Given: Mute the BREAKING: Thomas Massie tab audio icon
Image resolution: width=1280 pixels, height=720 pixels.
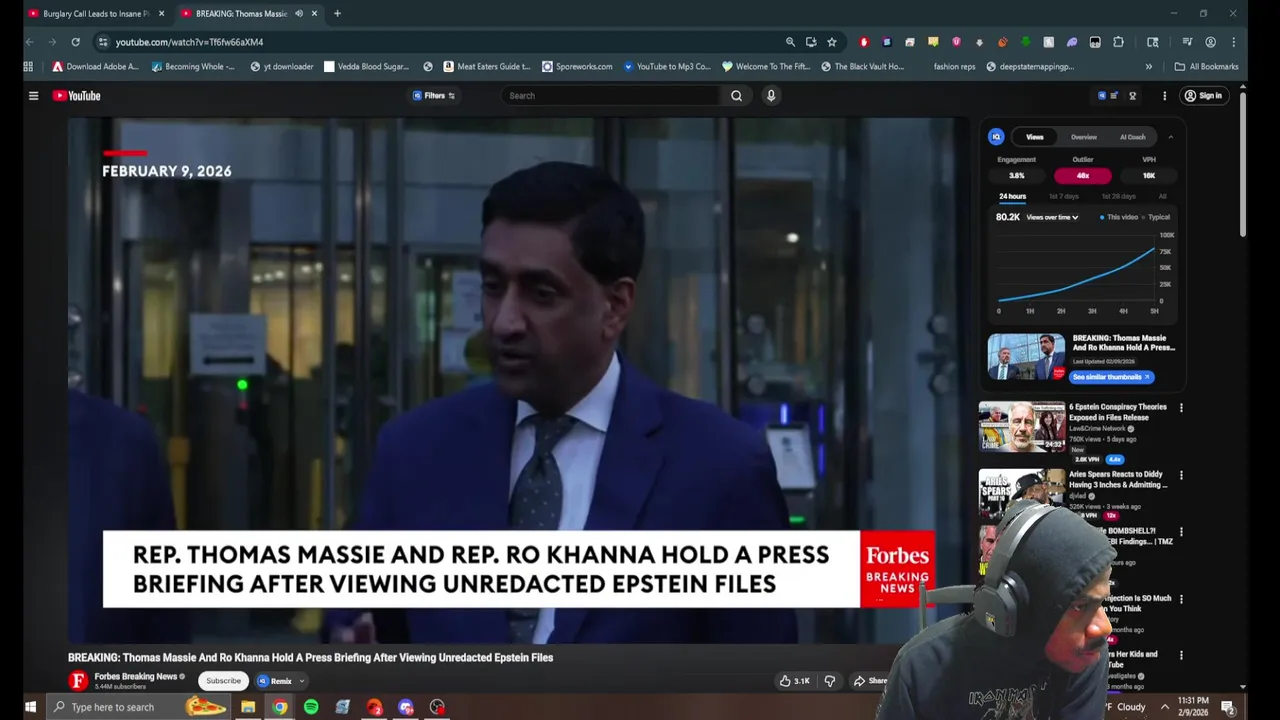Looking at the screenshot, I should (x=298, y=14).
